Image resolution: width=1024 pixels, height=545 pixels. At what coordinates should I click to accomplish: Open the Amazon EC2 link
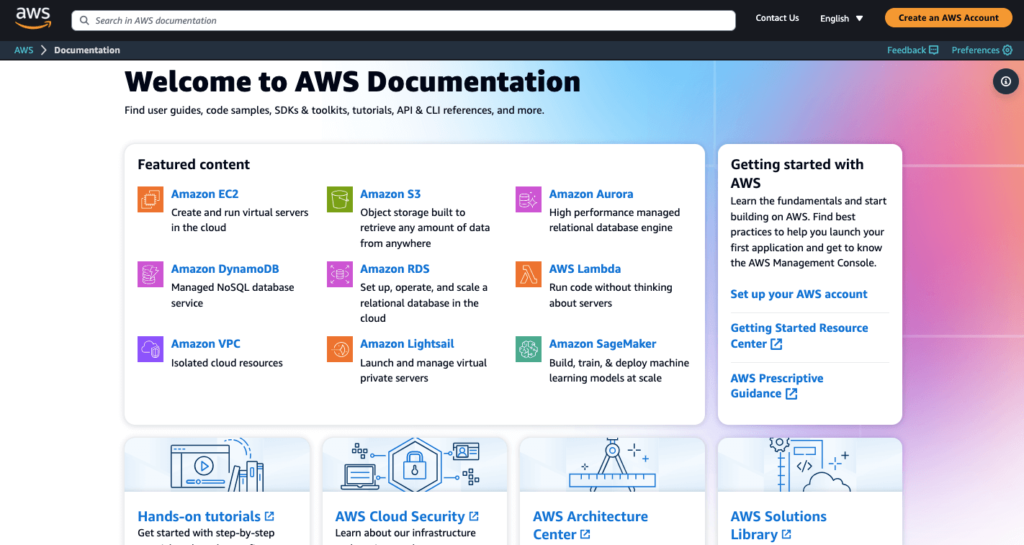(x=204, y=194)
